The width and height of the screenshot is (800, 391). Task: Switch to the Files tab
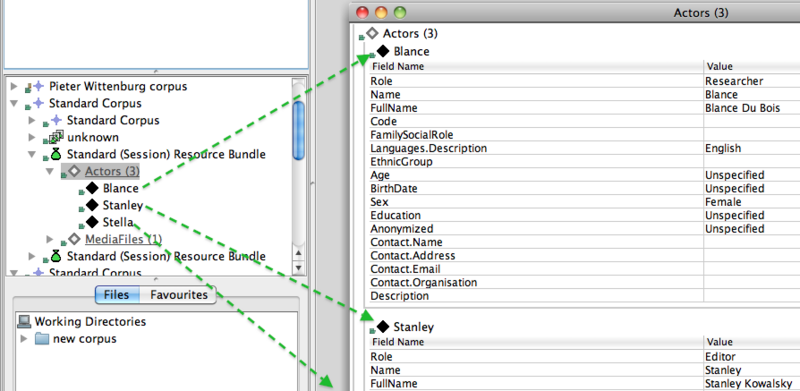pos(116,295)
